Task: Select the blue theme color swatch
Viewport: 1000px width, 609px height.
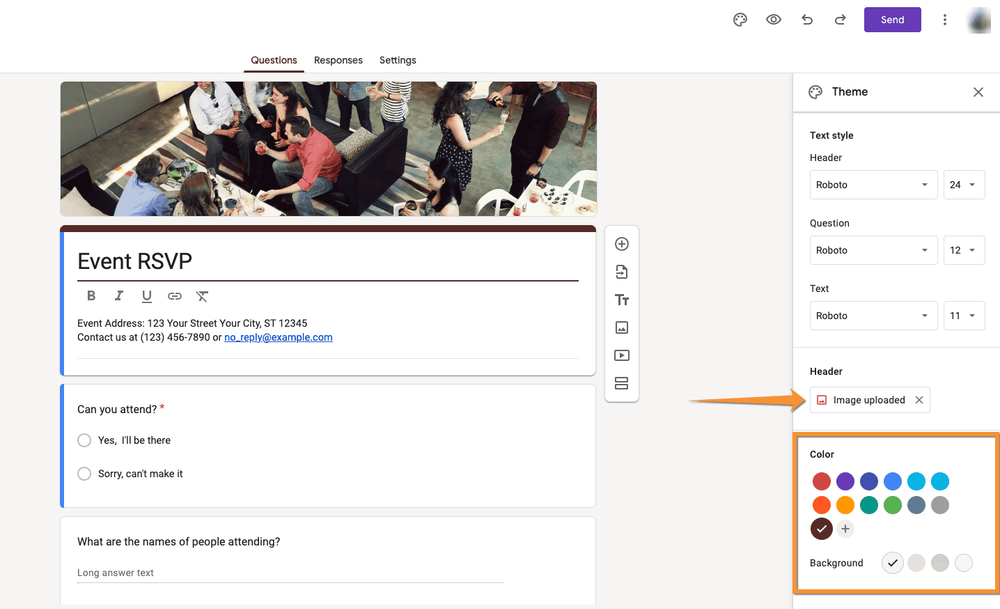Action: coord(892,481)
